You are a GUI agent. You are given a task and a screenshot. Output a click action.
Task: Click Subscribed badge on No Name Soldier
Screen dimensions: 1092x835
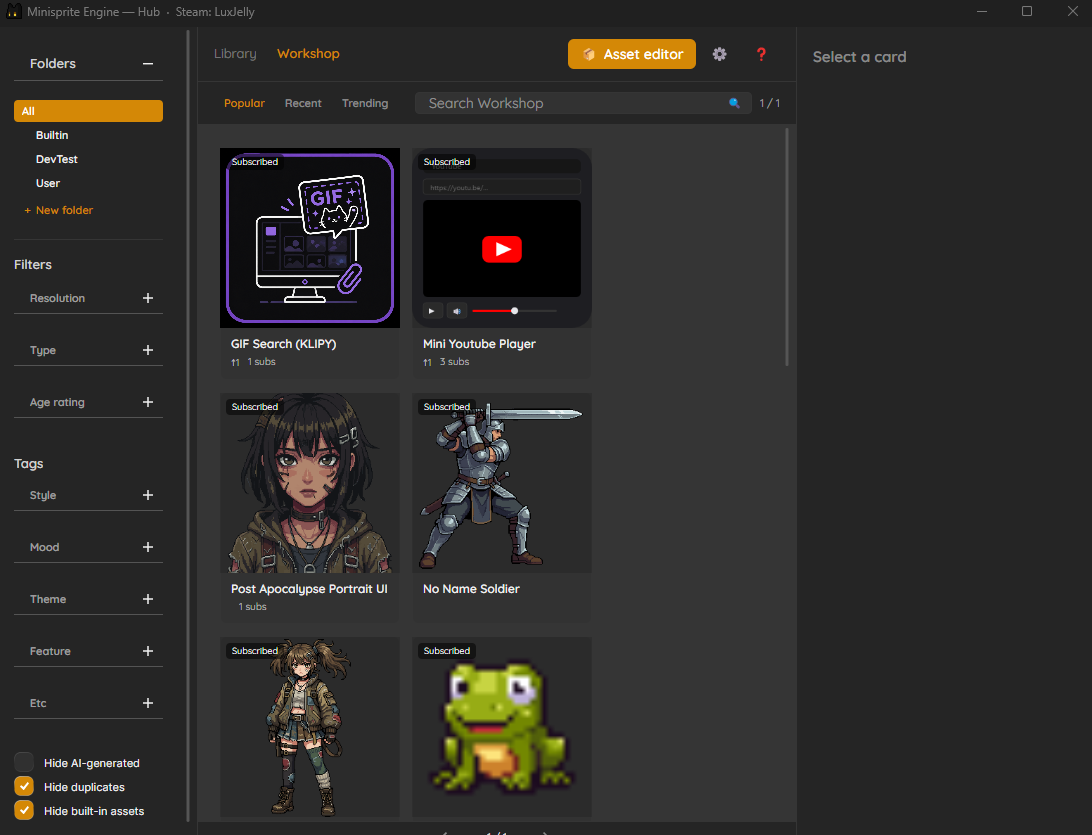point(446,407)
